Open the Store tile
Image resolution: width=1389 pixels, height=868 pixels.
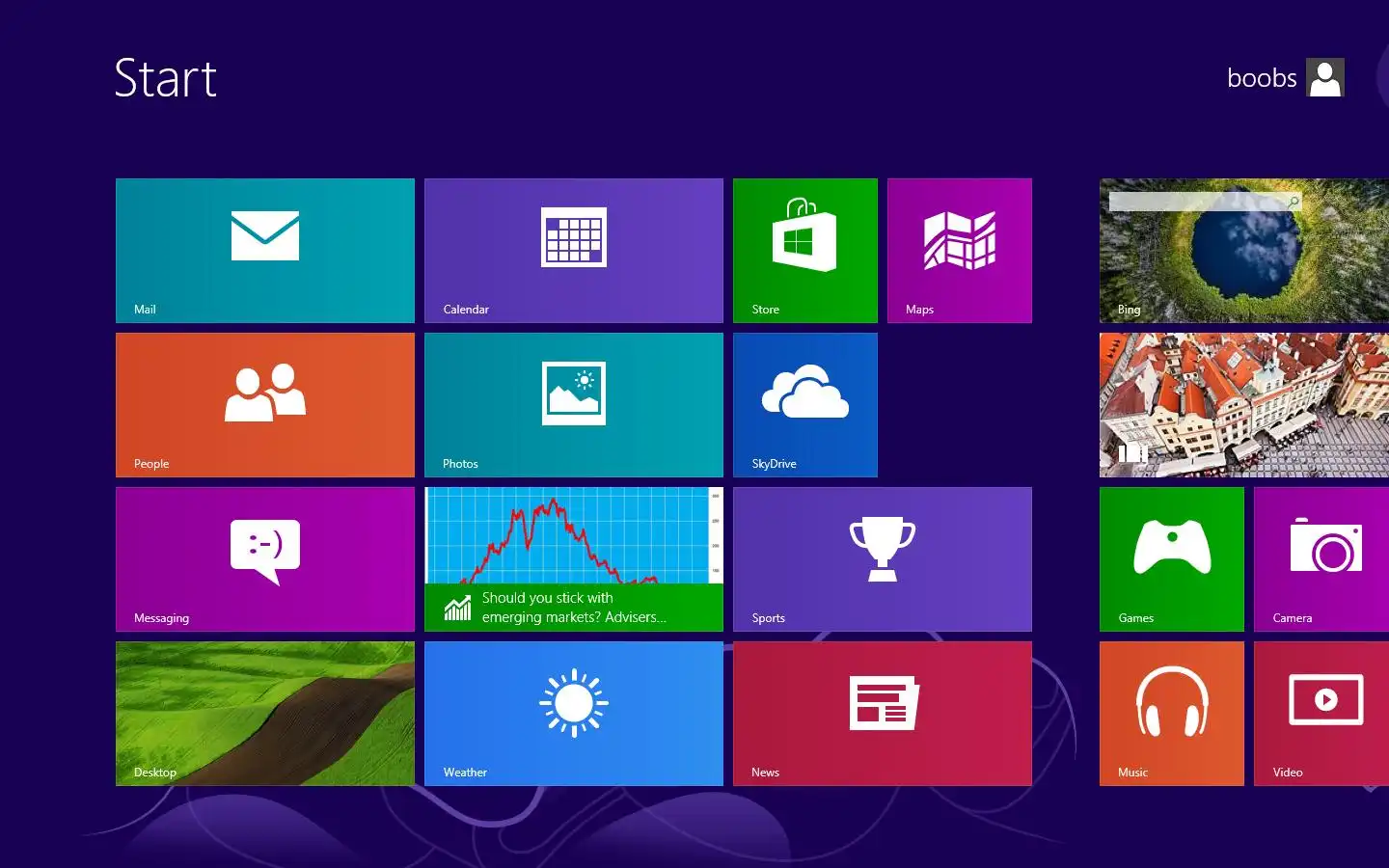coord(805,251)
